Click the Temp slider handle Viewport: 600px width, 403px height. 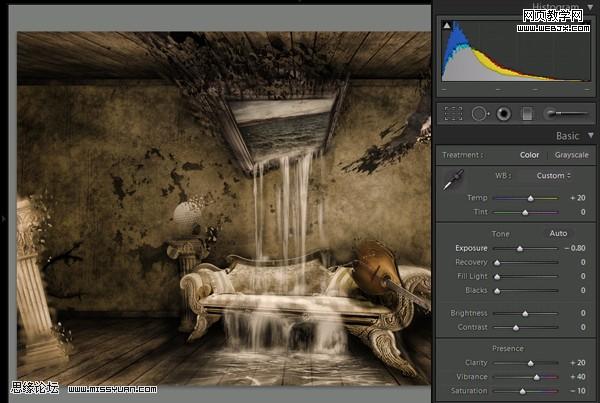(x=530, y=198)
